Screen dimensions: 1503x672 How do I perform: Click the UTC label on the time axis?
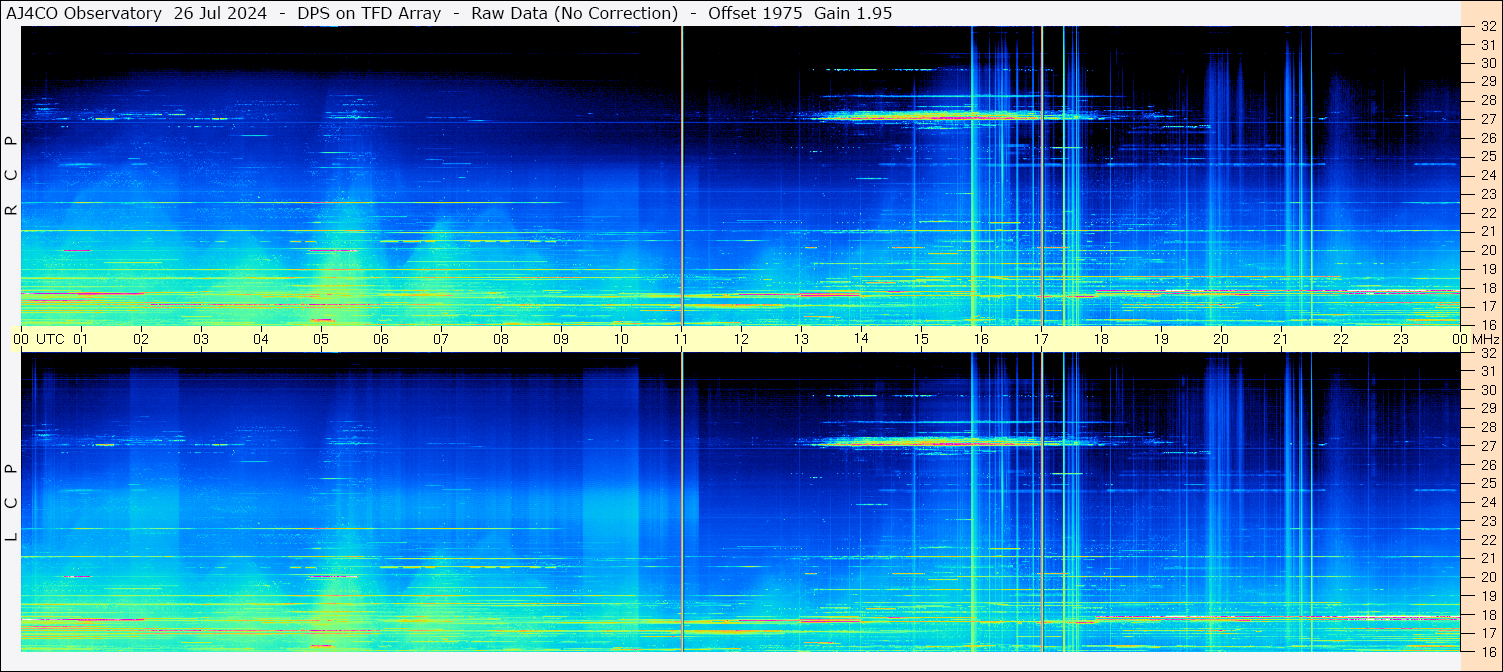point(50,339)
